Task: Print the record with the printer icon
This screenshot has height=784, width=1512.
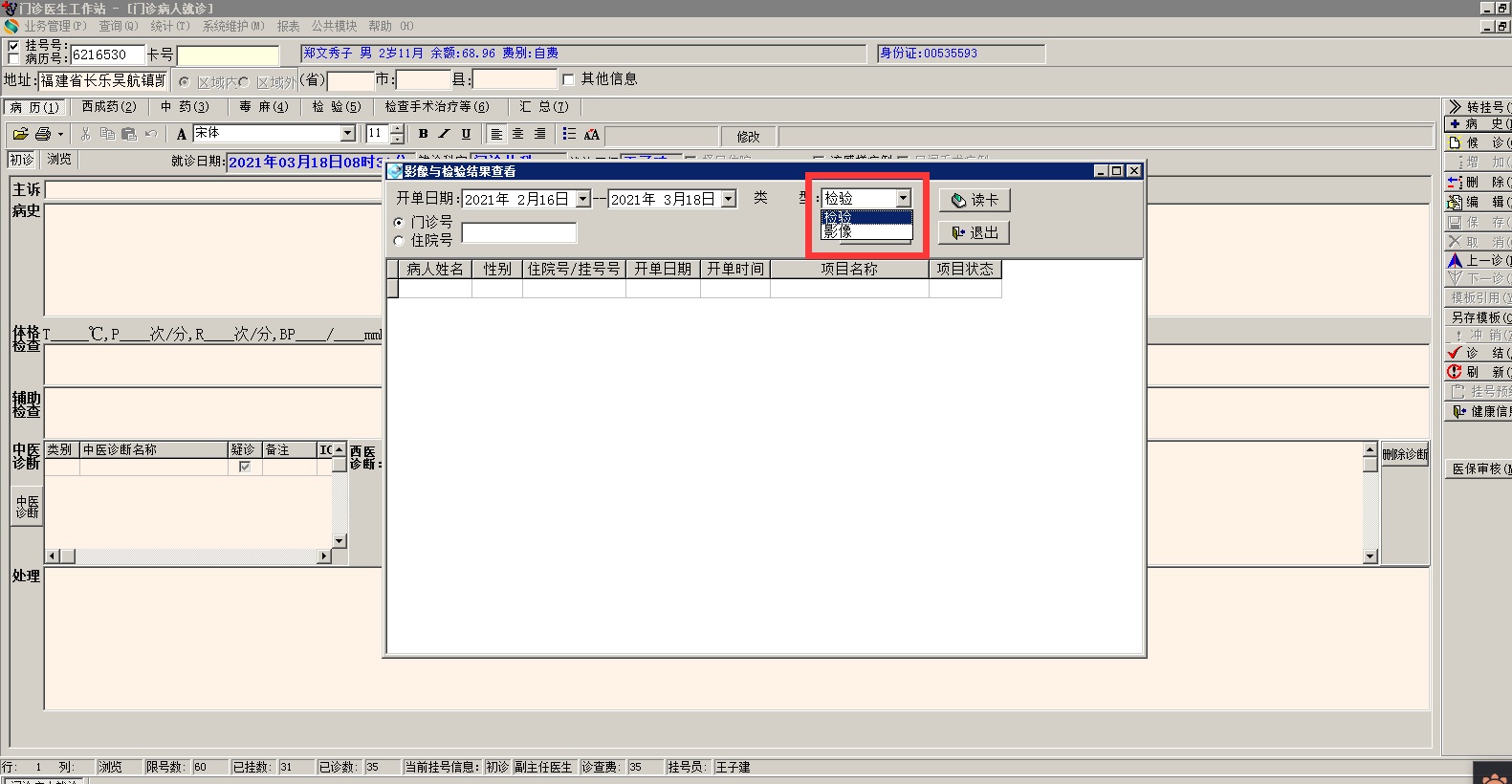Action: click(43, 134)
